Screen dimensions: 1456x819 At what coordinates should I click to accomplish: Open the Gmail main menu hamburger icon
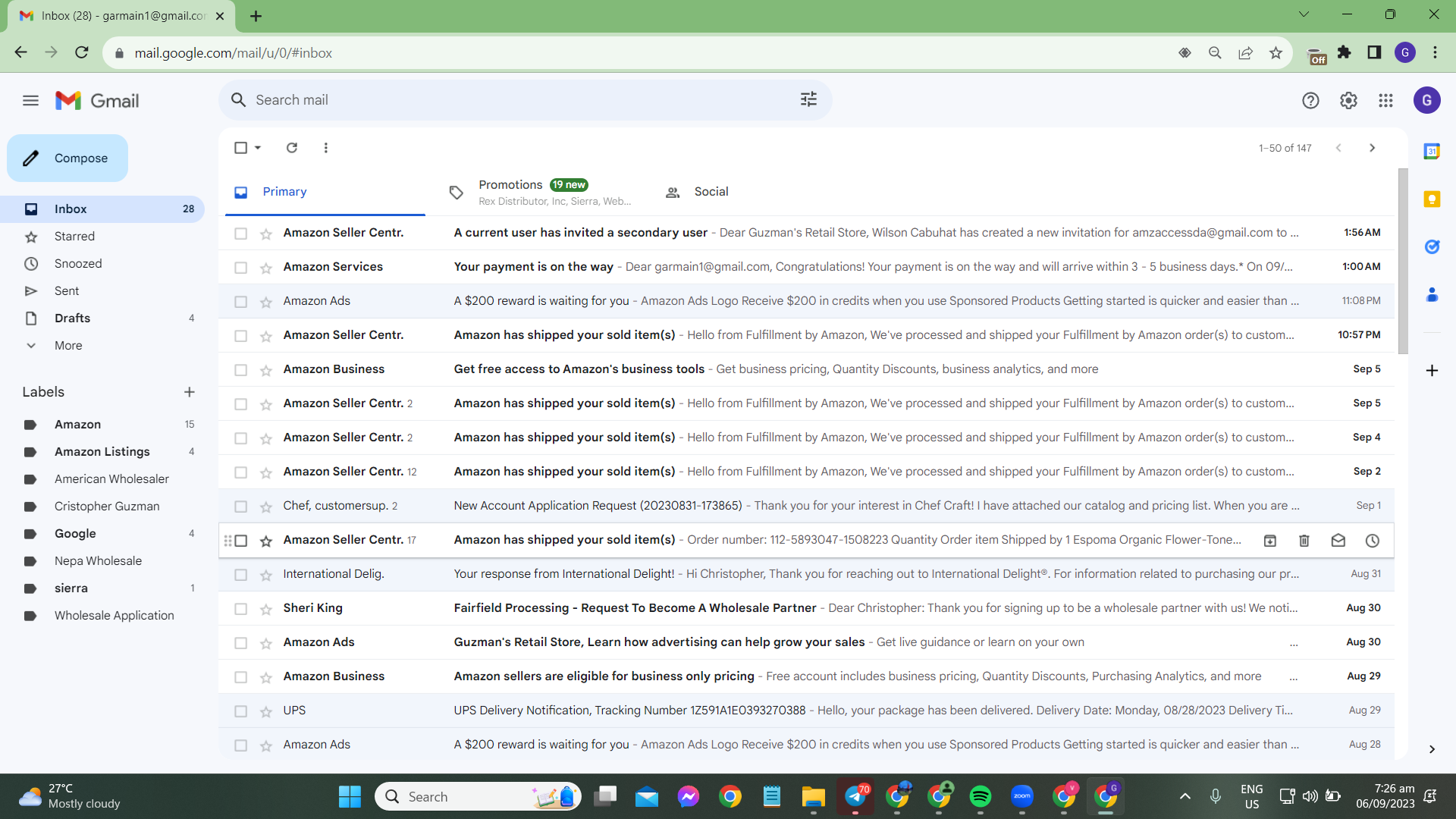(30, 100)
